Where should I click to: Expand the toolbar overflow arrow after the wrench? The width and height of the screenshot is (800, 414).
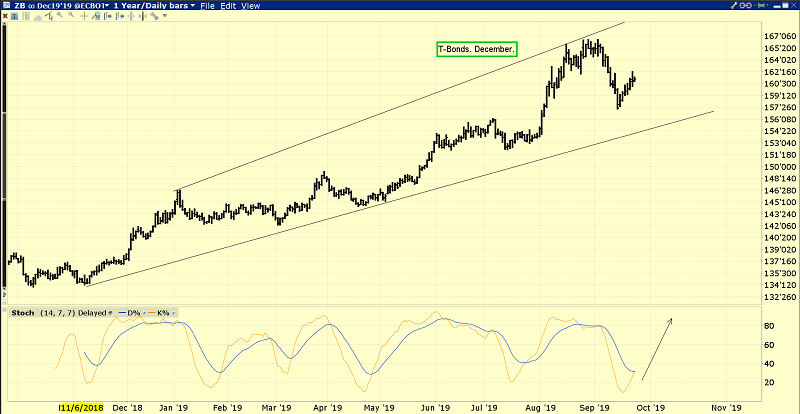(x=165, y=16)
